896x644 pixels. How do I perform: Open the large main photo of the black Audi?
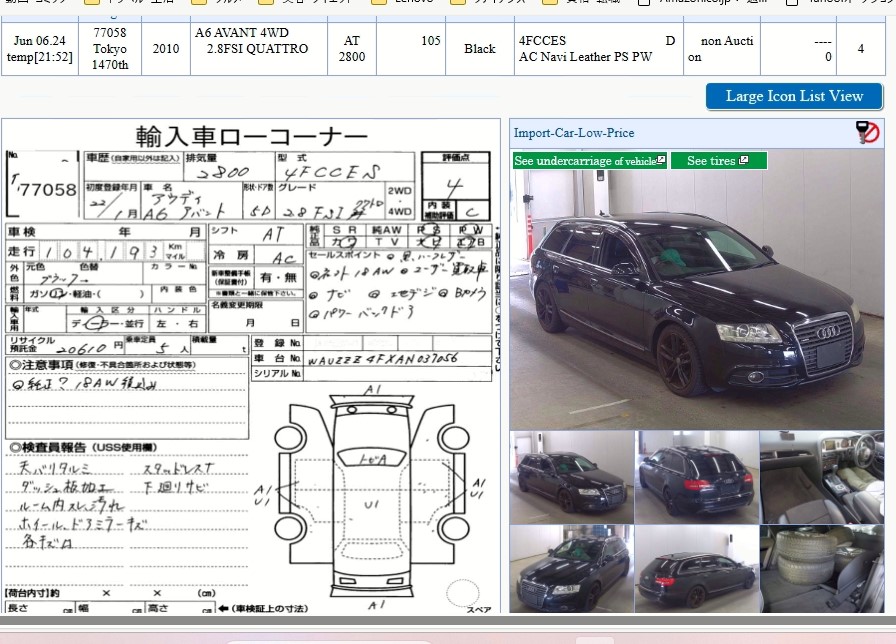pos(697,290)
